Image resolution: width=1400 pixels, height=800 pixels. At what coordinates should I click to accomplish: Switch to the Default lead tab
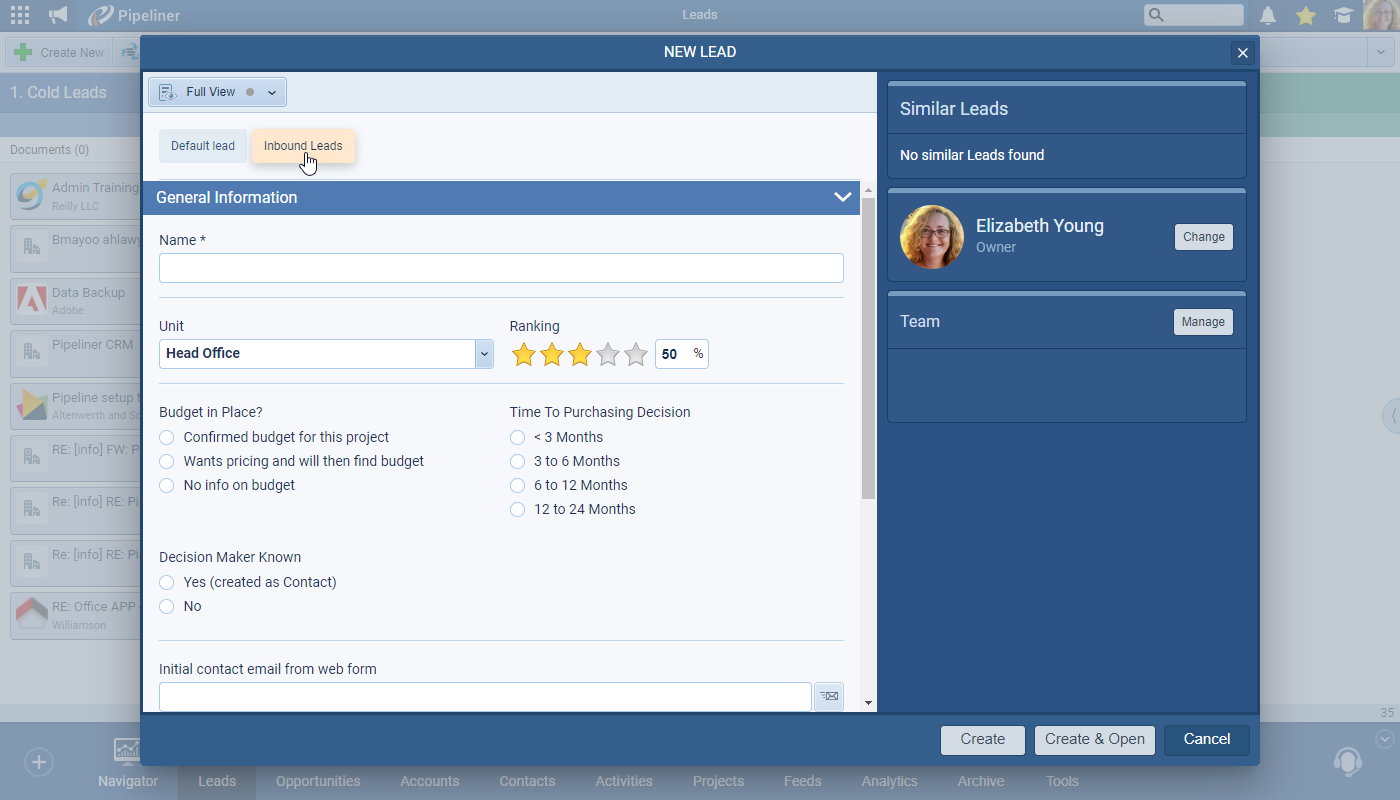[x=203, y=146]
